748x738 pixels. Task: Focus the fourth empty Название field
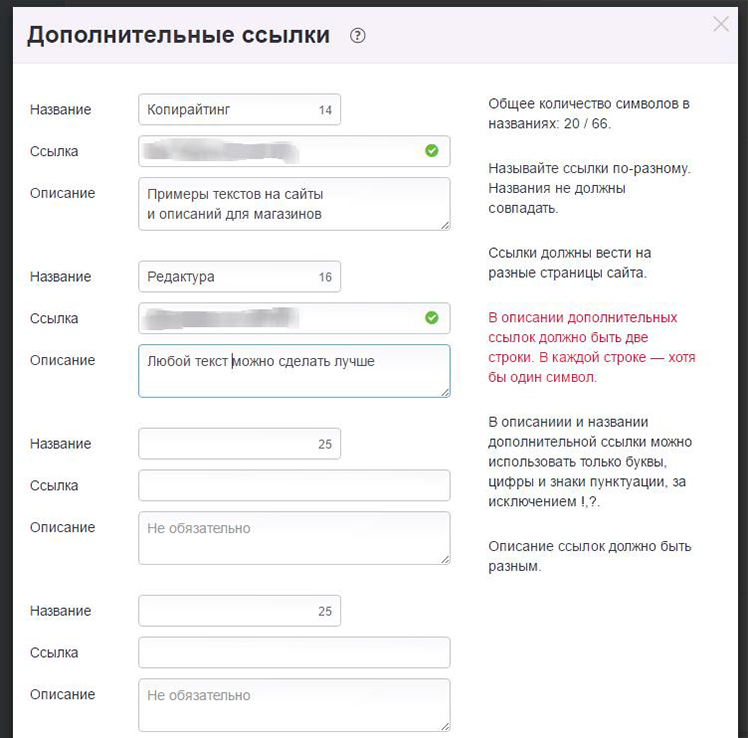pos(239,611)
